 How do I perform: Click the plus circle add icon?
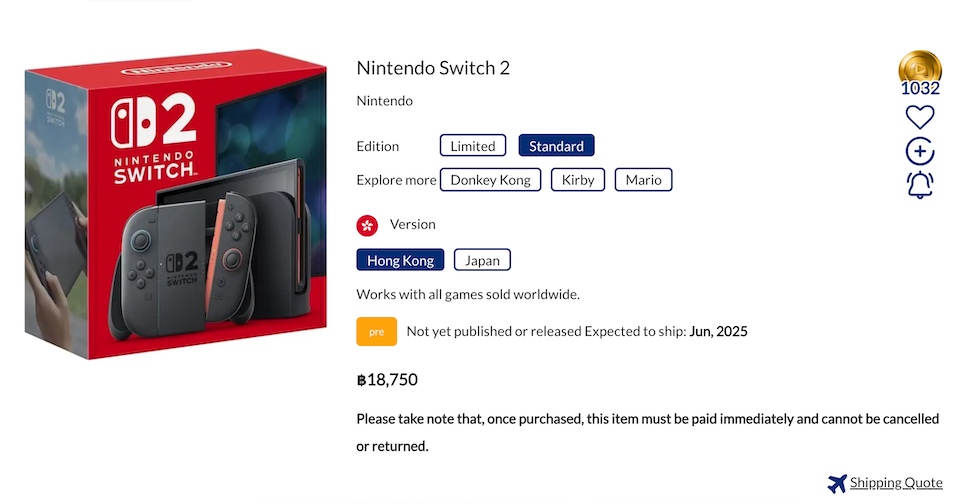(920, 152)
